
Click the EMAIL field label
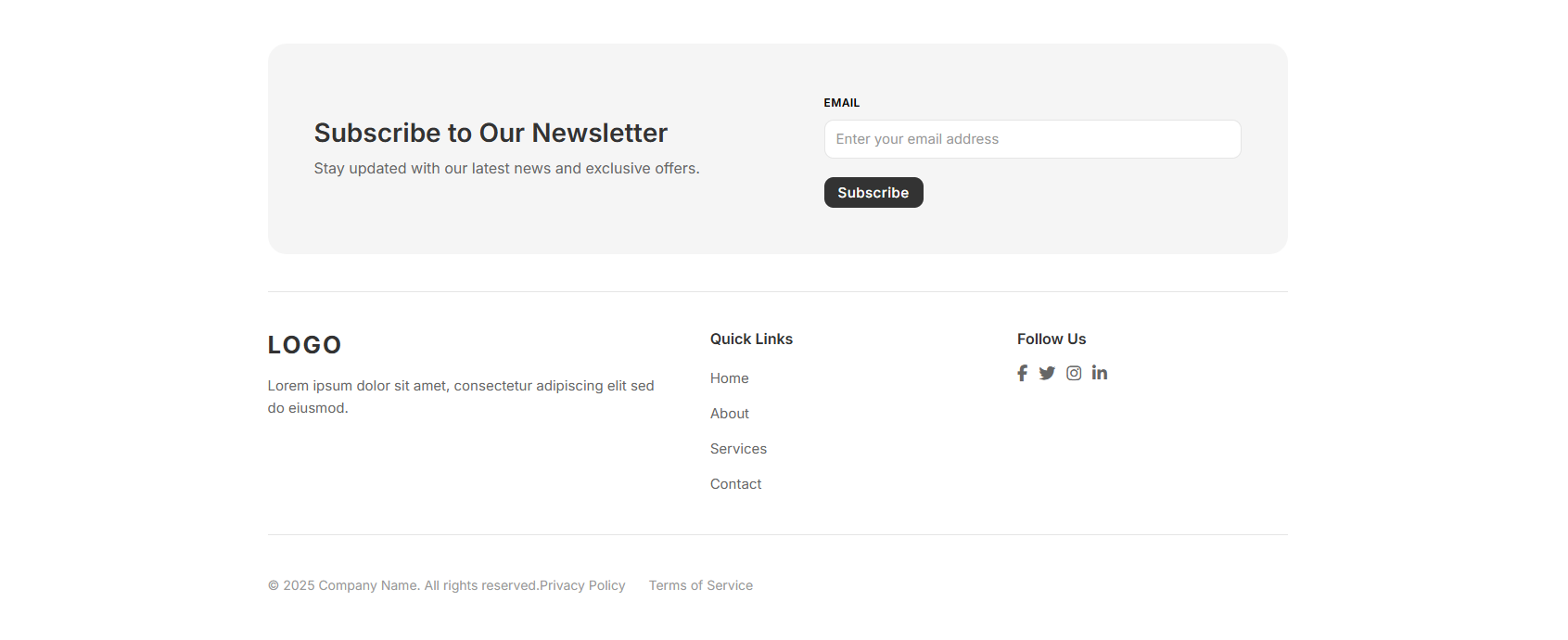[841, 103]
